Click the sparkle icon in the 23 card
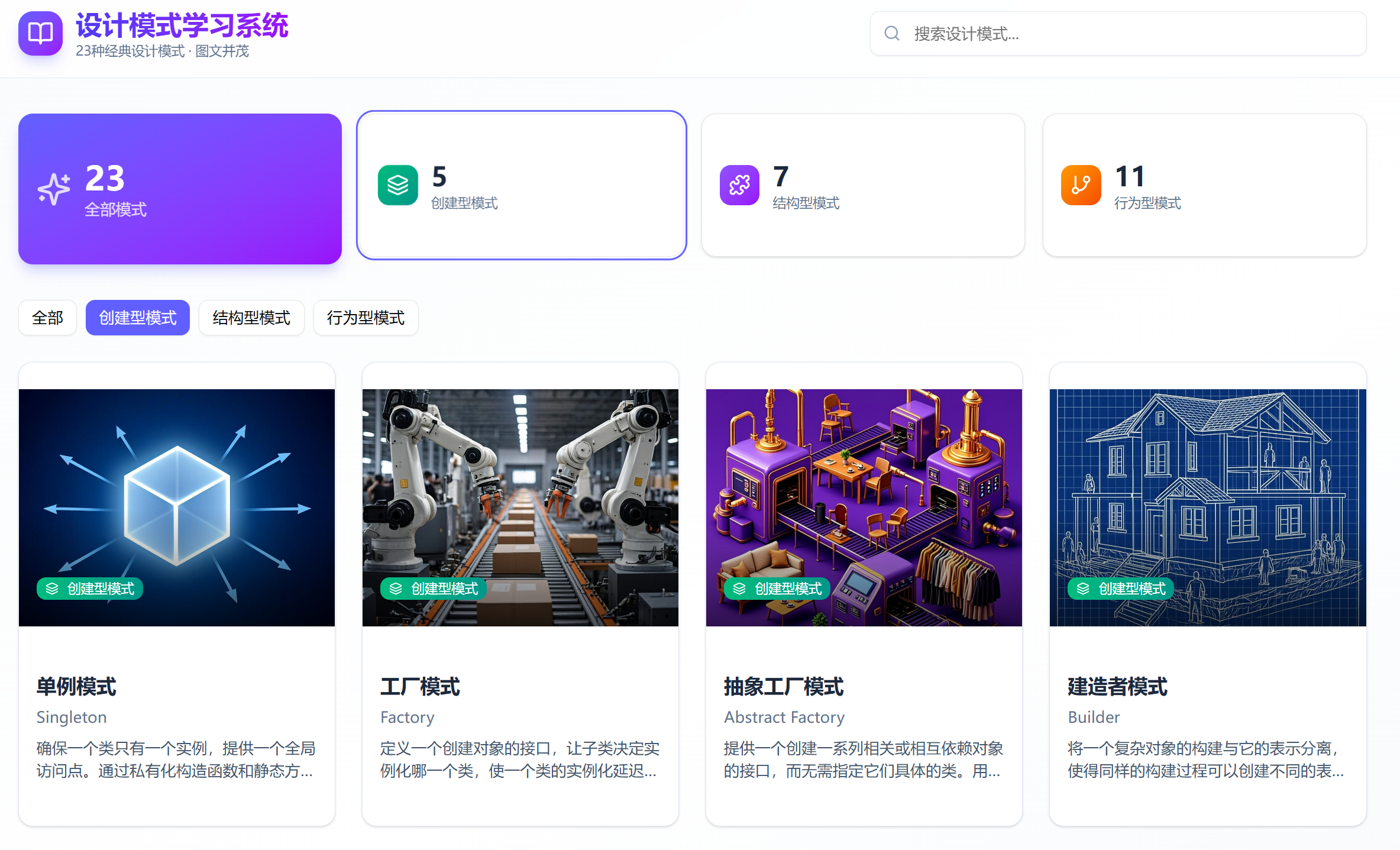This screenshot has height=850, width=1400. [54, 189]
